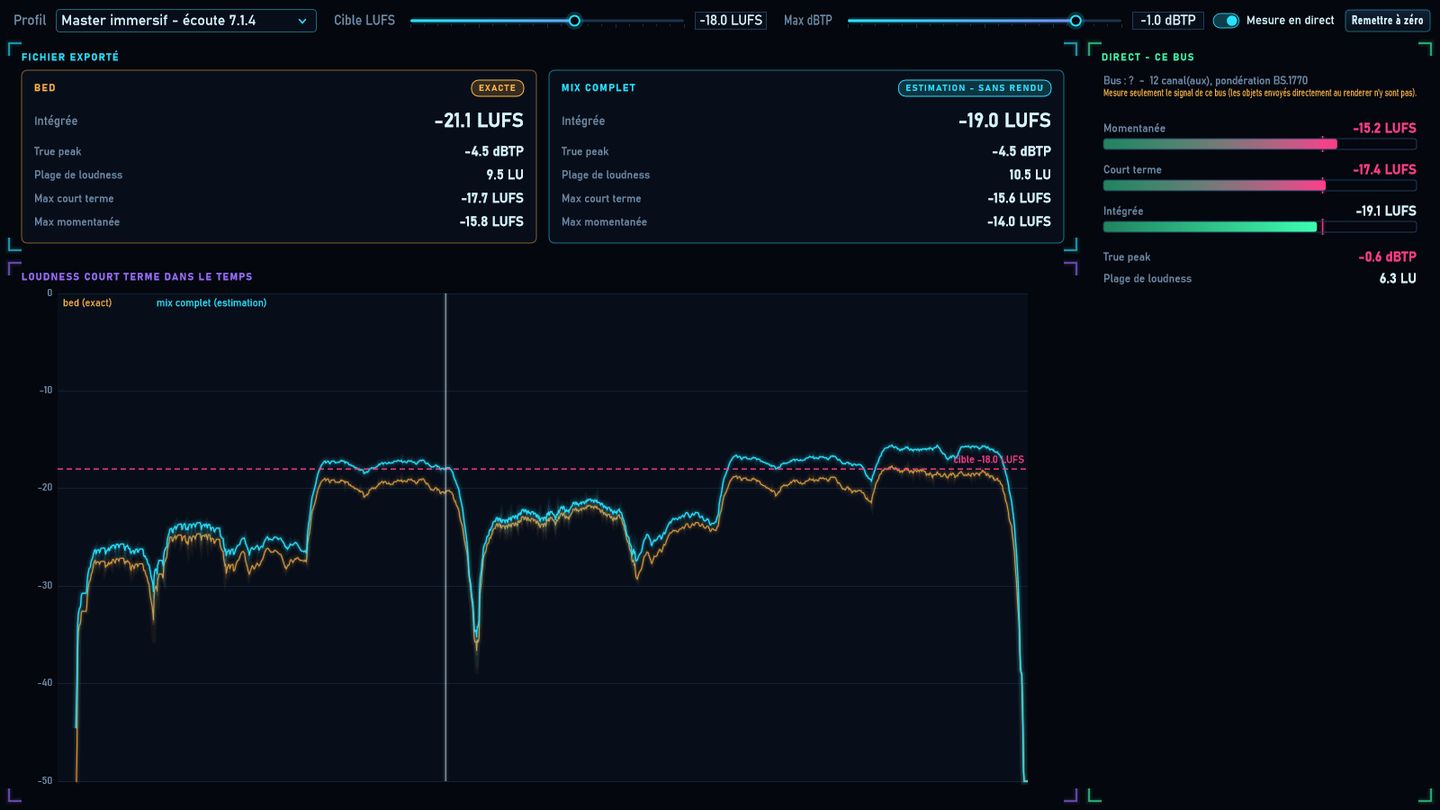The width and height of the screenshot is (1440, 810).
Task: Click the 'mix complet (estimation)' graph legend entry
Action: pos(211,303)
